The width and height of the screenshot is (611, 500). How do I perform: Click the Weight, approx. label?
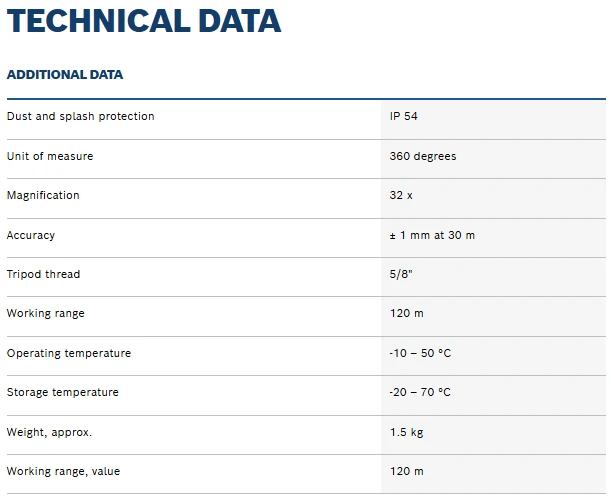point(49,432)
